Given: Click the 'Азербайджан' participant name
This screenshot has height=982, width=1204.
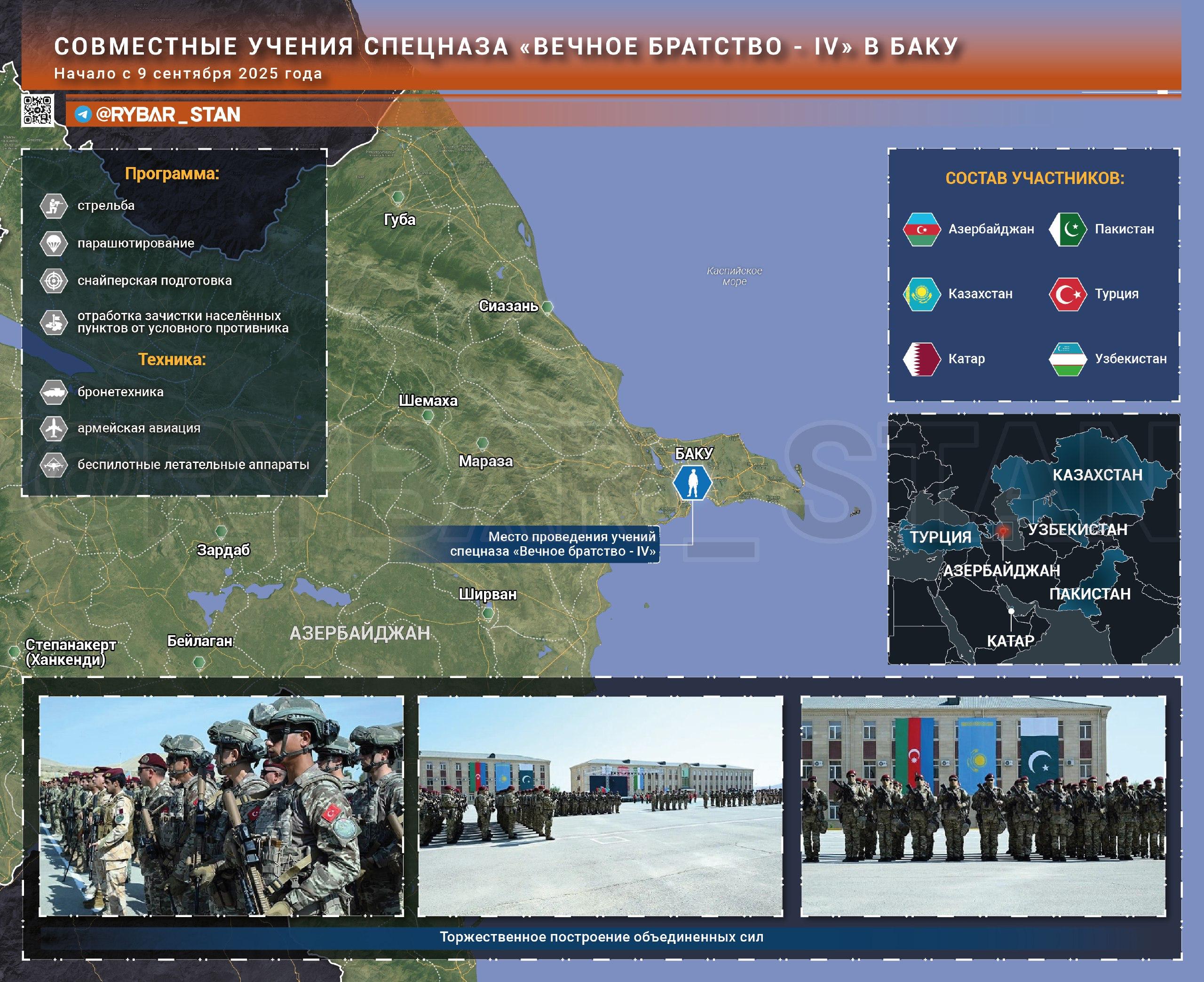Looking at the screenshot, I should 991,229.
